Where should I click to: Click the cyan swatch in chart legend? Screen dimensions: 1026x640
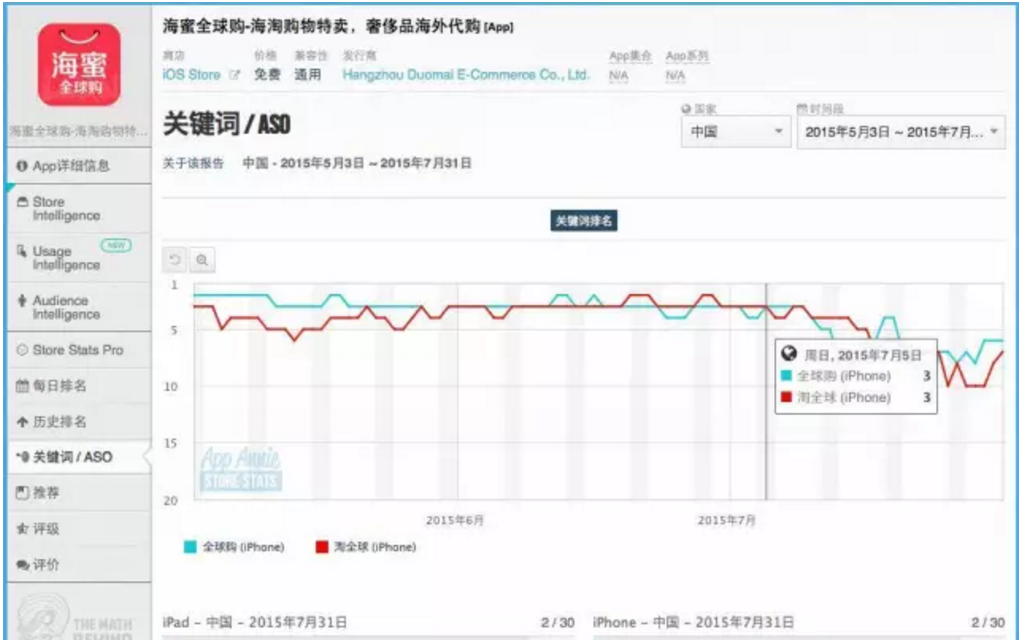(190, 547)
